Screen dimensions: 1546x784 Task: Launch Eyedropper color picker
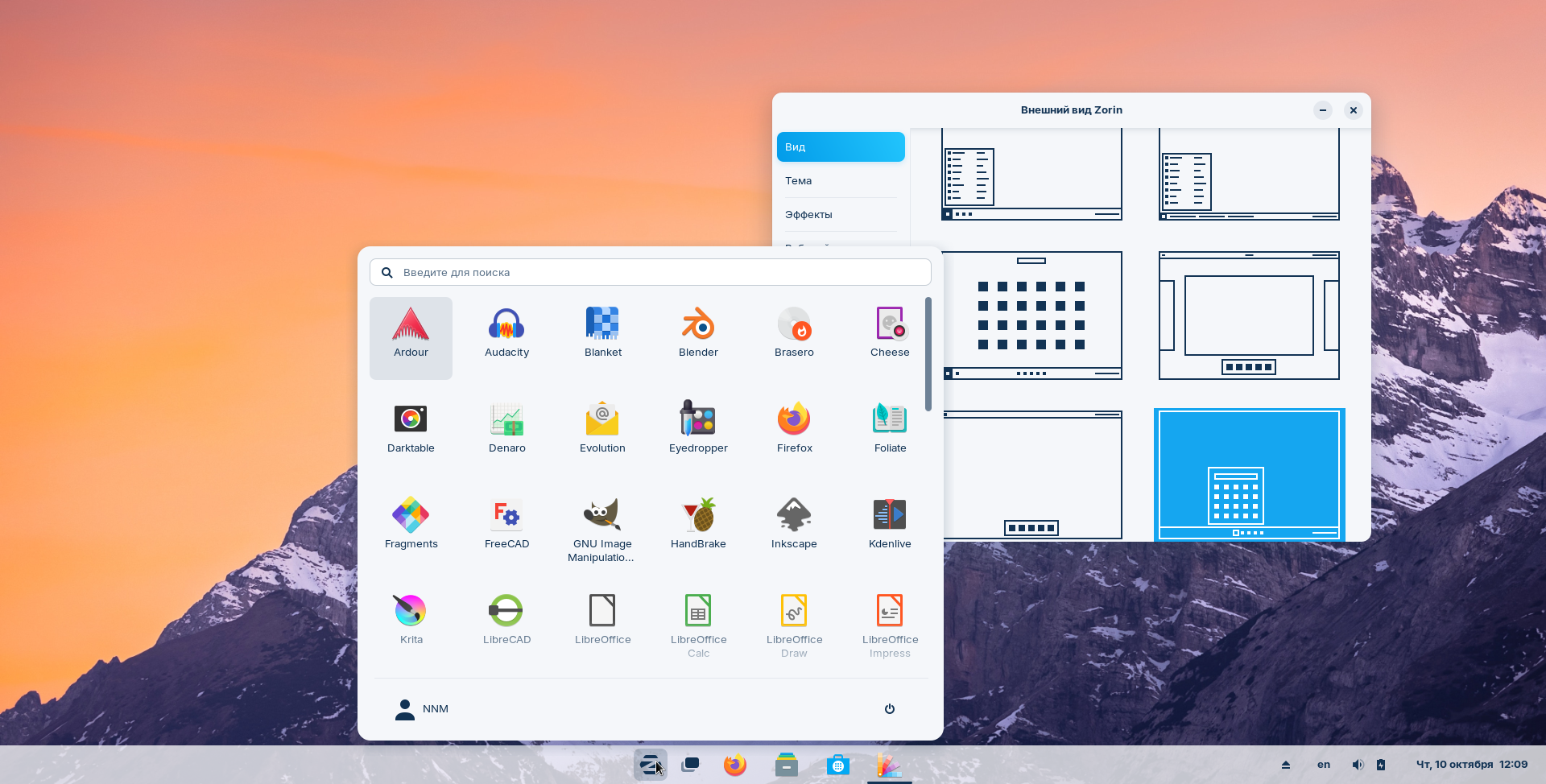(698, 434)
